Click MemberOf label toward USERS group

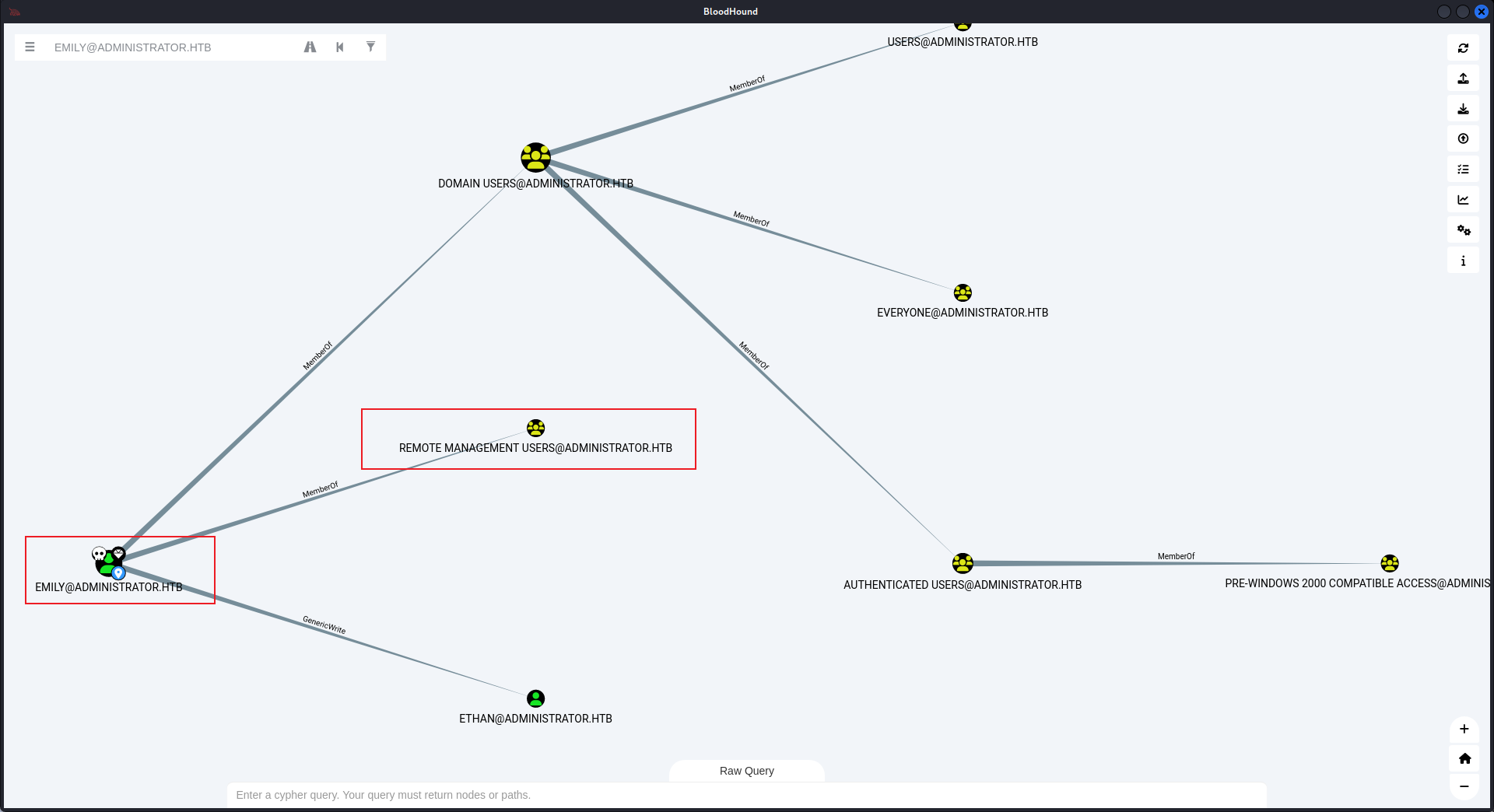click(747, 84)
